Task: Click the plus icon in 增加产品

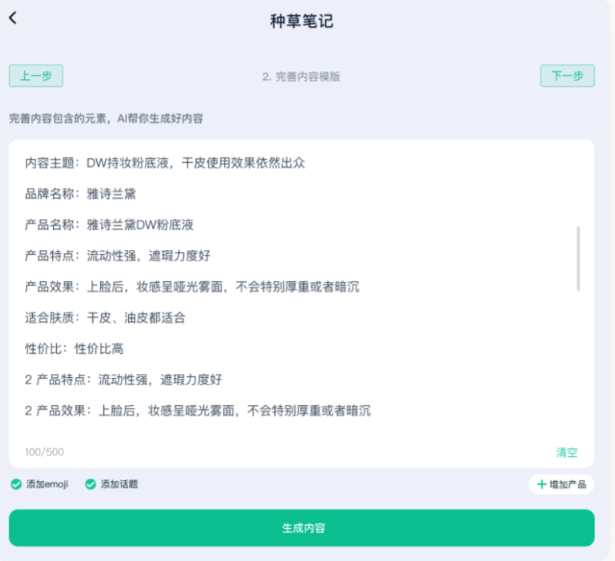Action: point(542,484)
